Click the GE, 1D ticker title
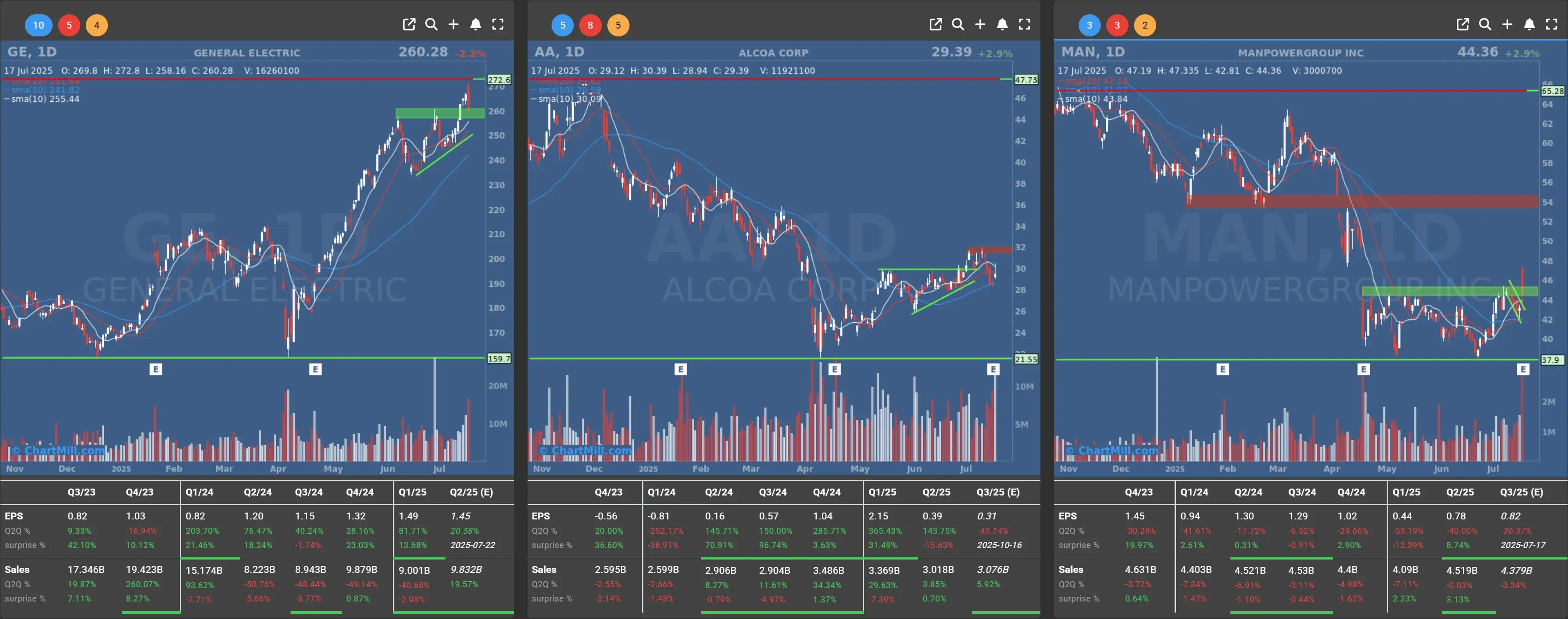Screen dimensions: 1568x619 (x=32, y=52)
